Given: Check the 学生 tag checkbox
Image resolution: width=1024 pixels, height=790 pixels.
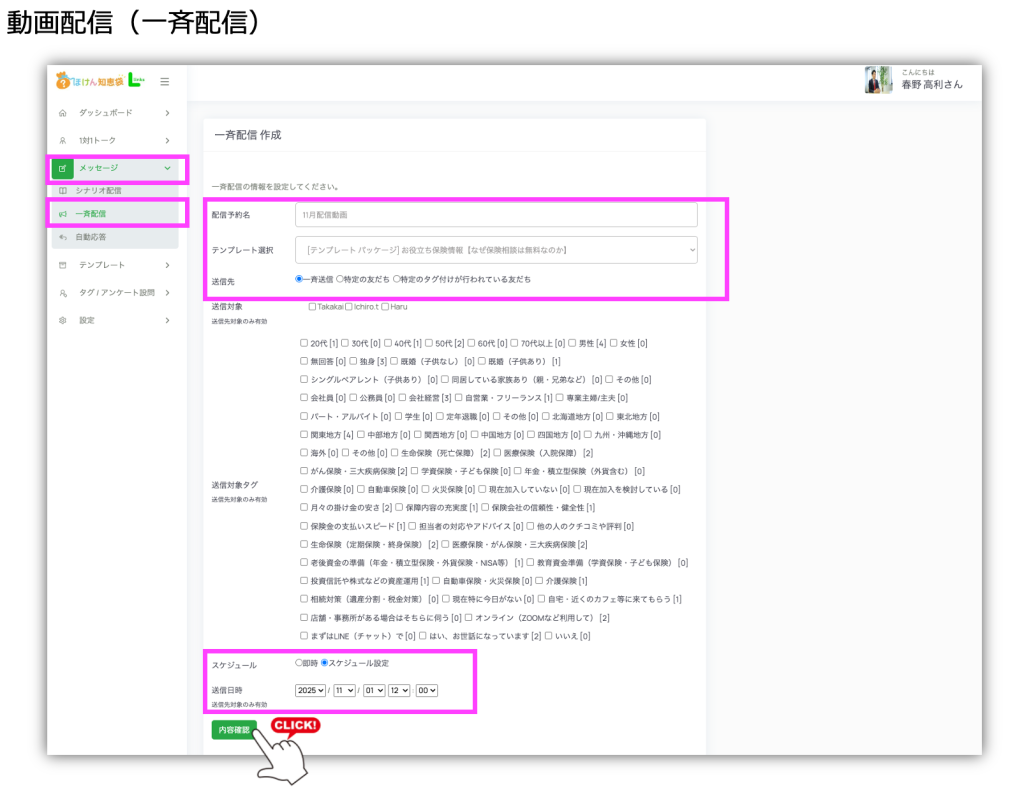Looking at the screenshot, I should click(x=398, y=416).
